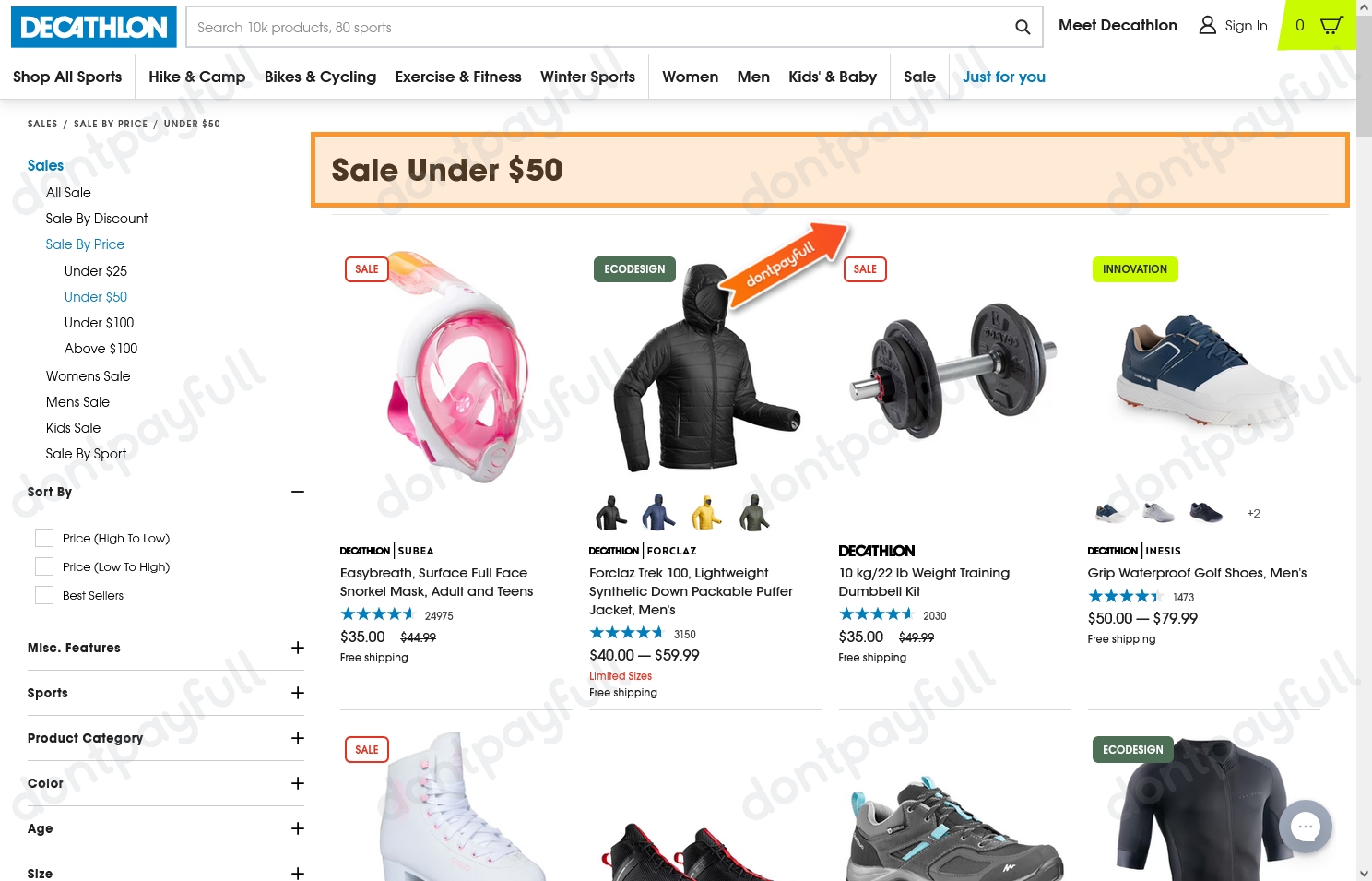Check Price (Low To High) sort
This screenshot has width=1372, height=881.
tap(44, 566)
